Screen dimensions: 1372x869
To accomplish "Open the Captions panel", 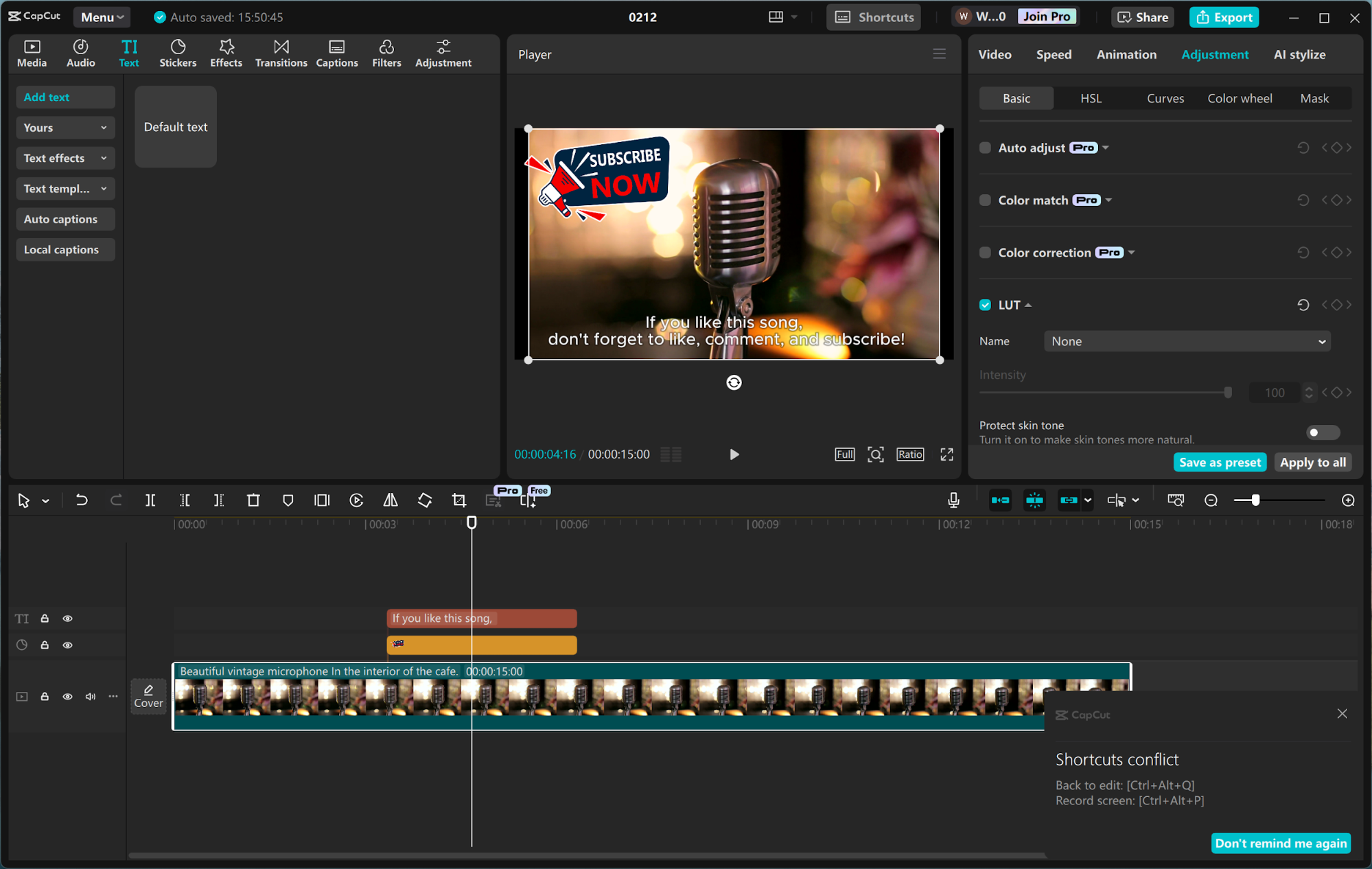I will 336,53.
